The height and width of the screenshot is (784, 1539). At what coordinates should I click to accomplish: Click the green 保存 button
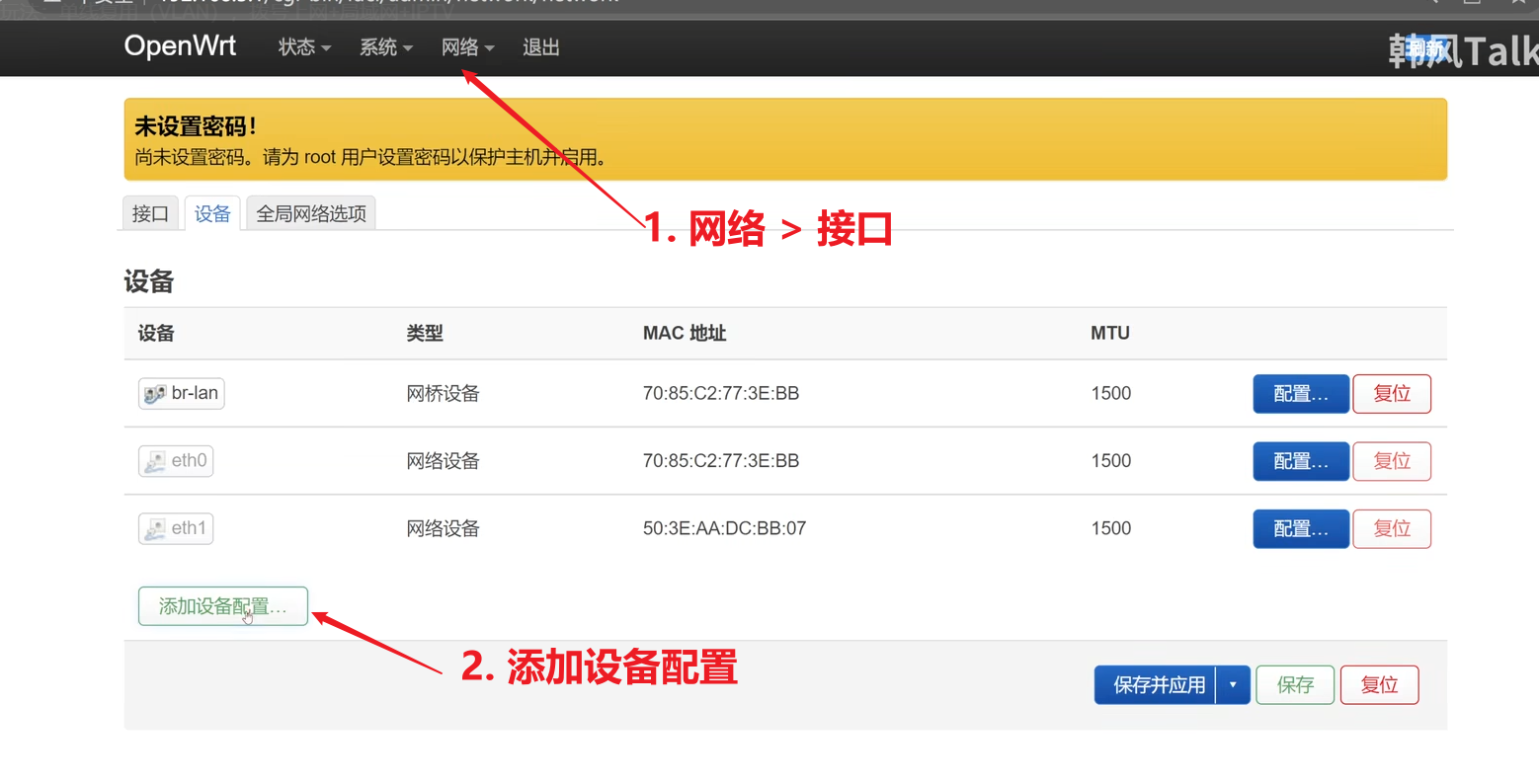pyautogui.click(x=1295, y=685)
